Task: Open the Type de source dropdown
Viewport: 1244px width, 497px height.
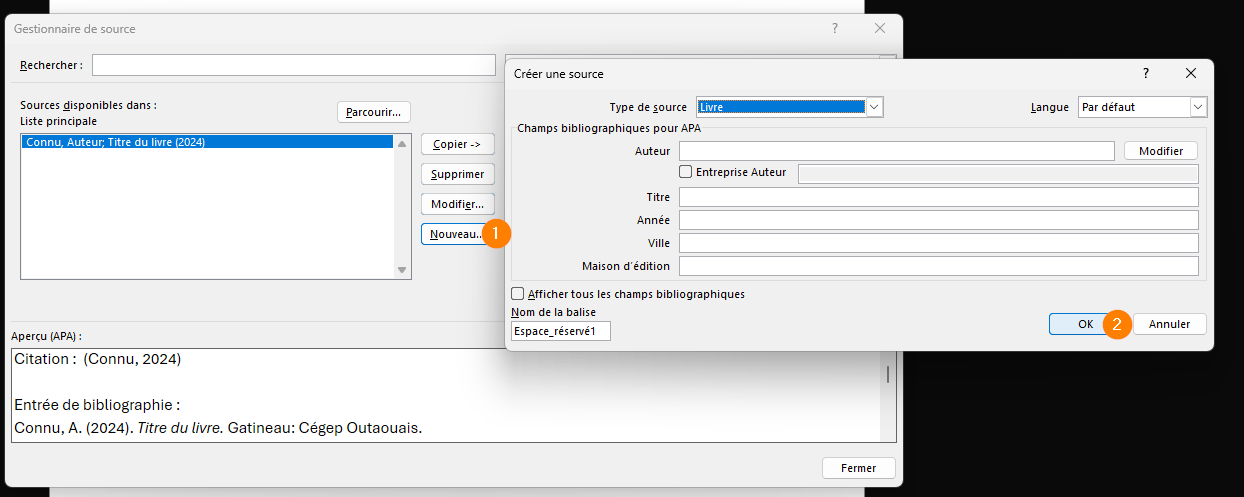Action: pyautogui.click(x=874, y=107)
